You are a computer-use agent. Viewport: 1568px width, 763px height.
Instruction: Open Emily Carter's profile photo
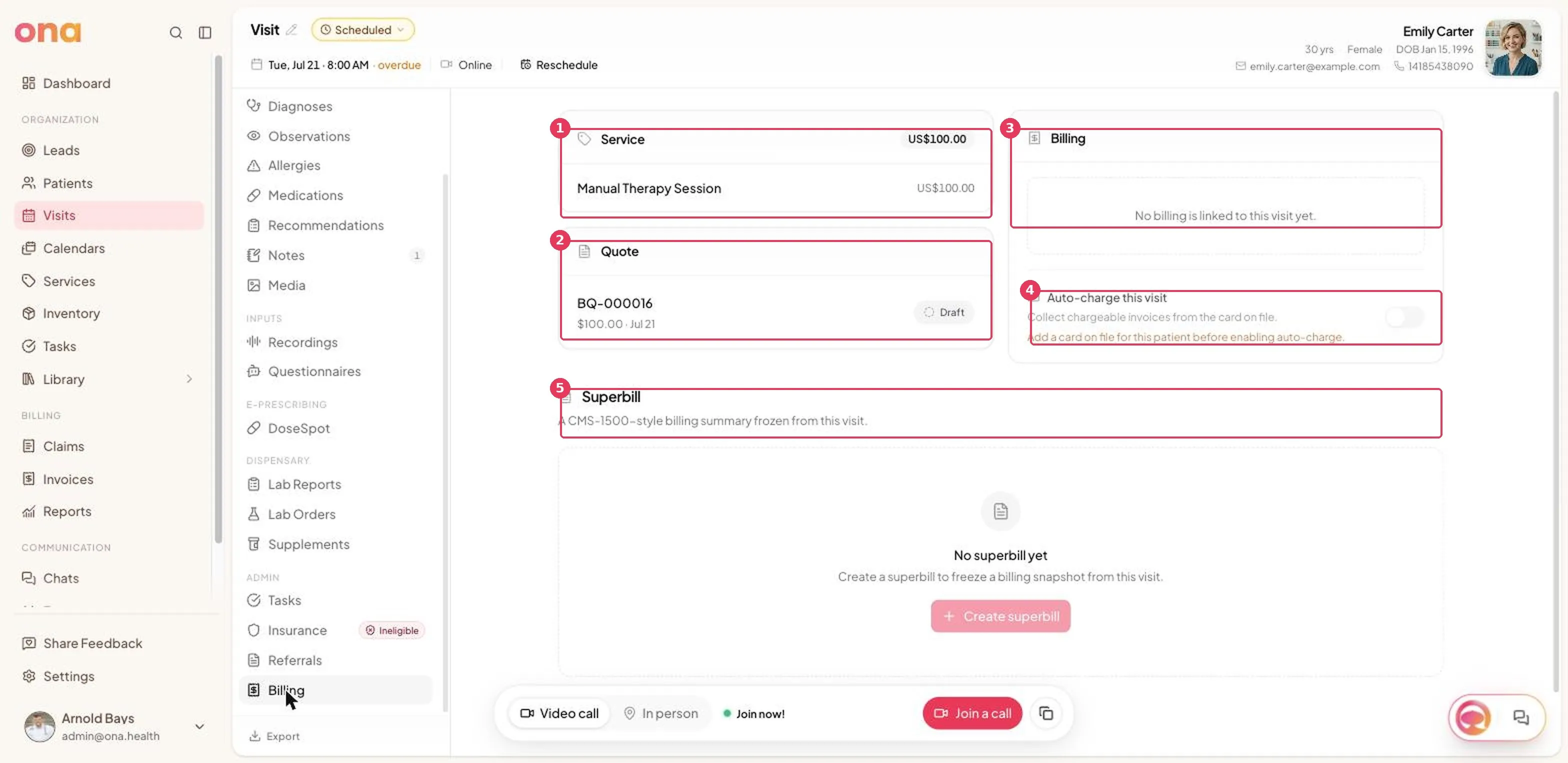[1513, 48]
